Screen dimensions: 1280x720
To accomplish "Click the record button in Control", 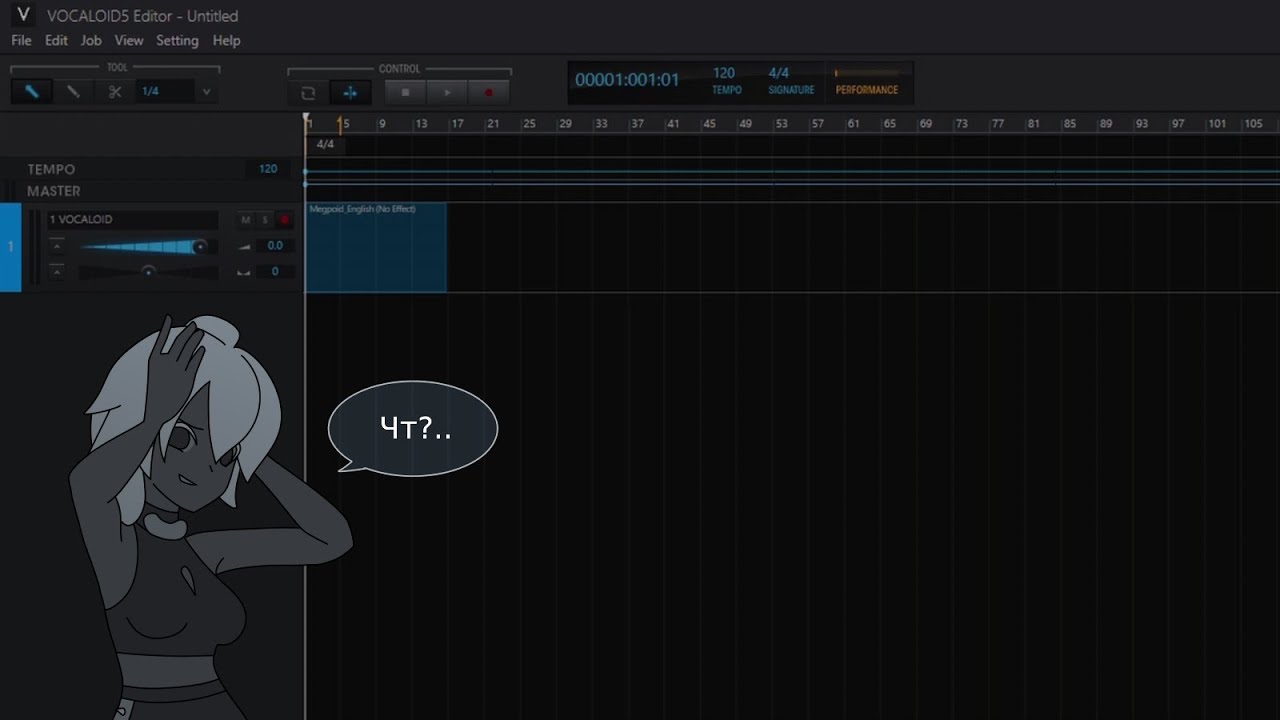I will pos(489,92).
